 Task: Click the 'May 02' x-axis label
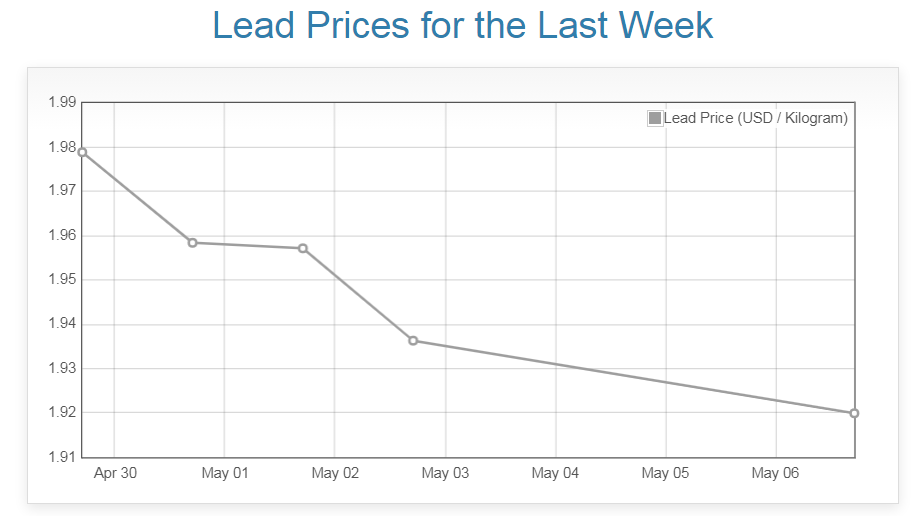[334, 473]
